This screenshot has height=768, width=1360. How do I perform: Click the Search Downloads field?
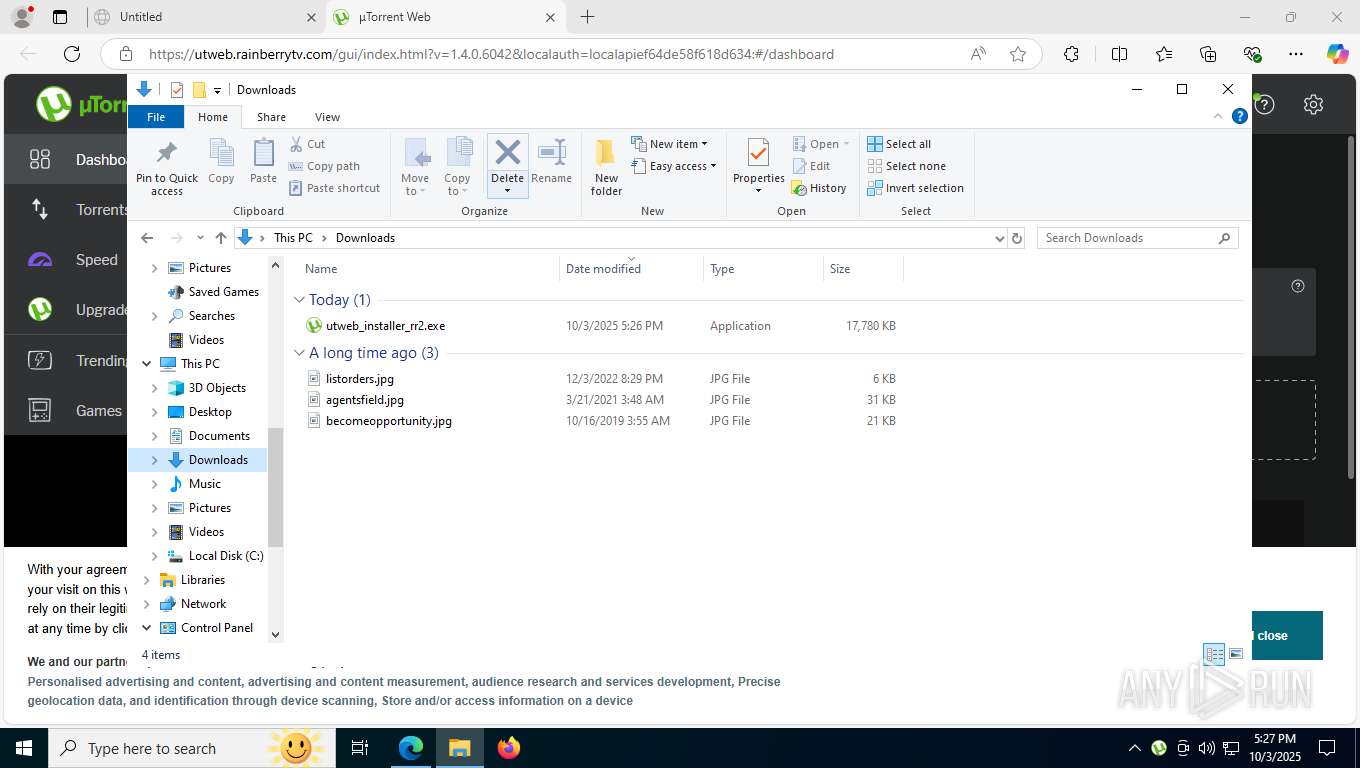[1137, 238]
